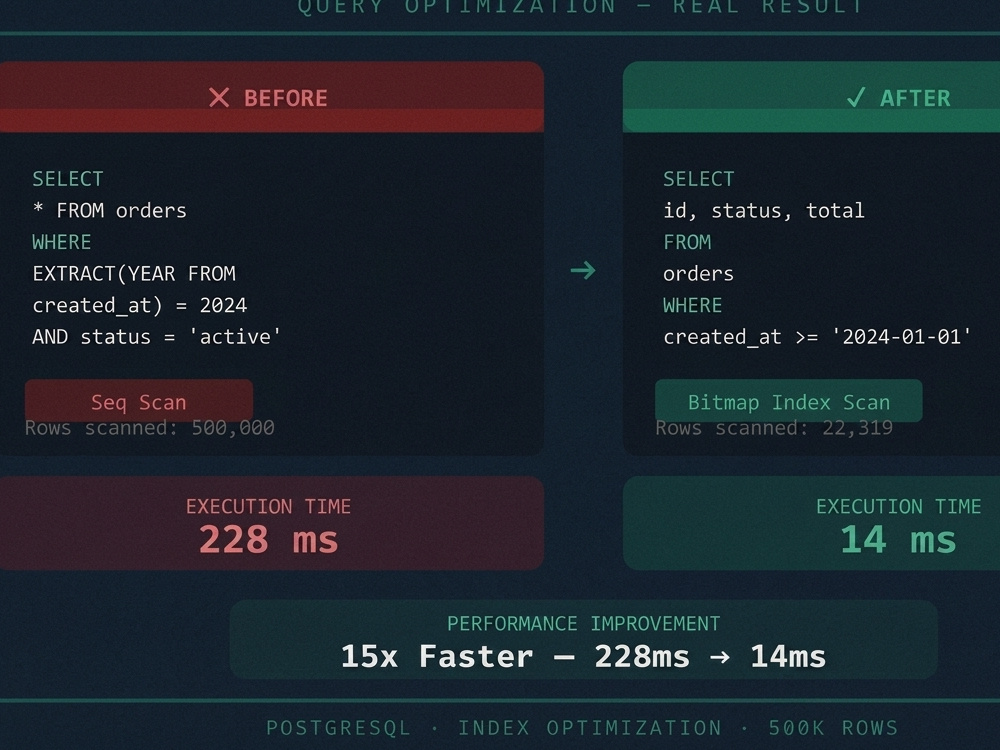Click the red X icon beside BEFORE
The image size is (1000, 750).
pos(219,98)
